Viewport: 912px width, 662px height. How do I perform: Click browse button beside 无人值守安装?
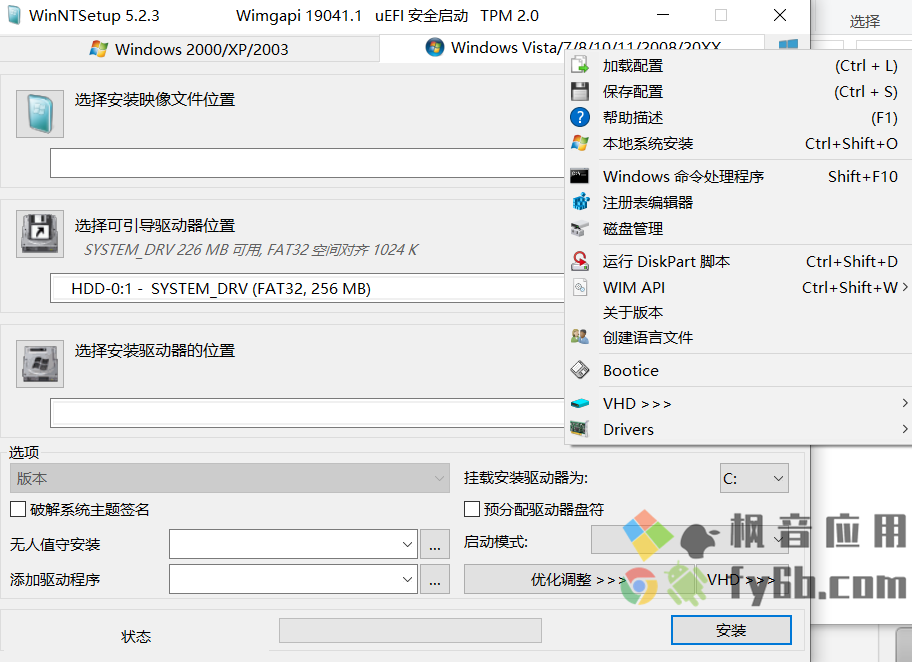click(434, 544)
